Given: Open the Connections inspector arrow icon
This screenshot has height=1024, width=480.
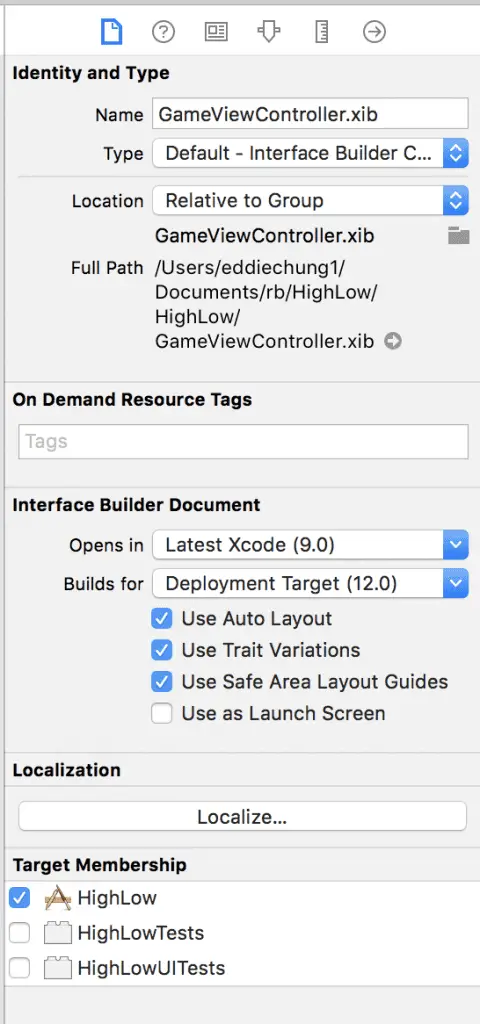Looking at the screenshot, I should click(x=374, y=31).
